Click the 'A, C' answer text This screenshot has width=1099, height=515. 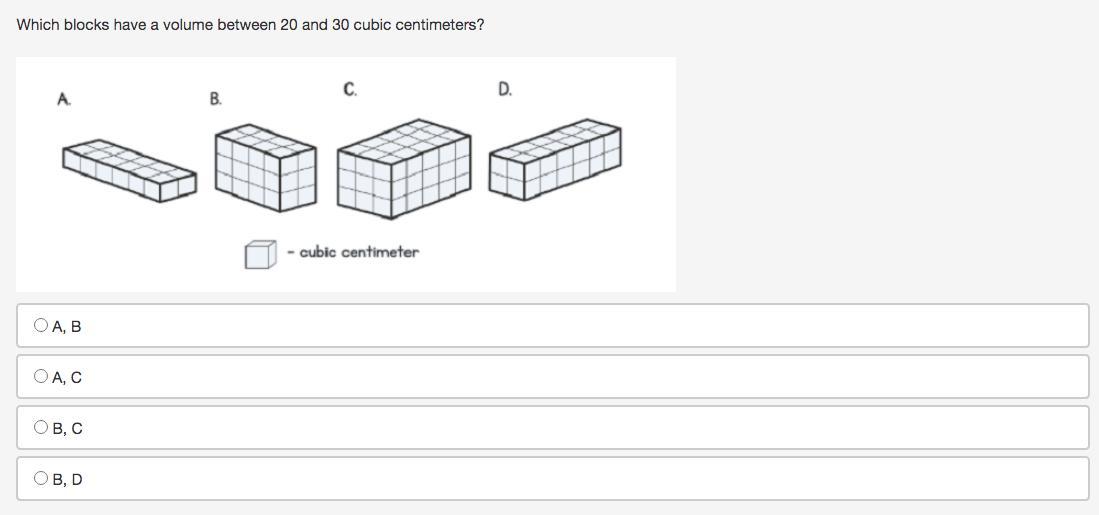point(67,378)
